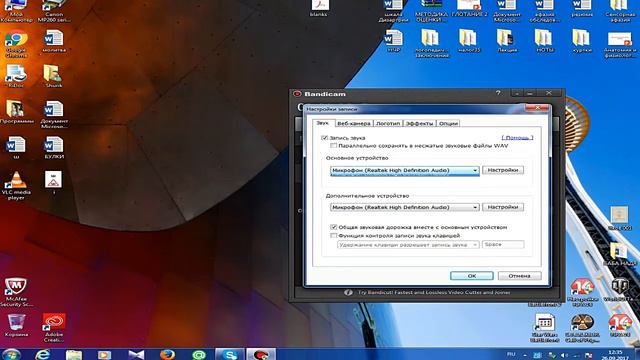This screenshot has height=360, width=640.
Task: Open the ГЛОТАНИЕ 2 presentation file
Action: (x=469, y=9)
